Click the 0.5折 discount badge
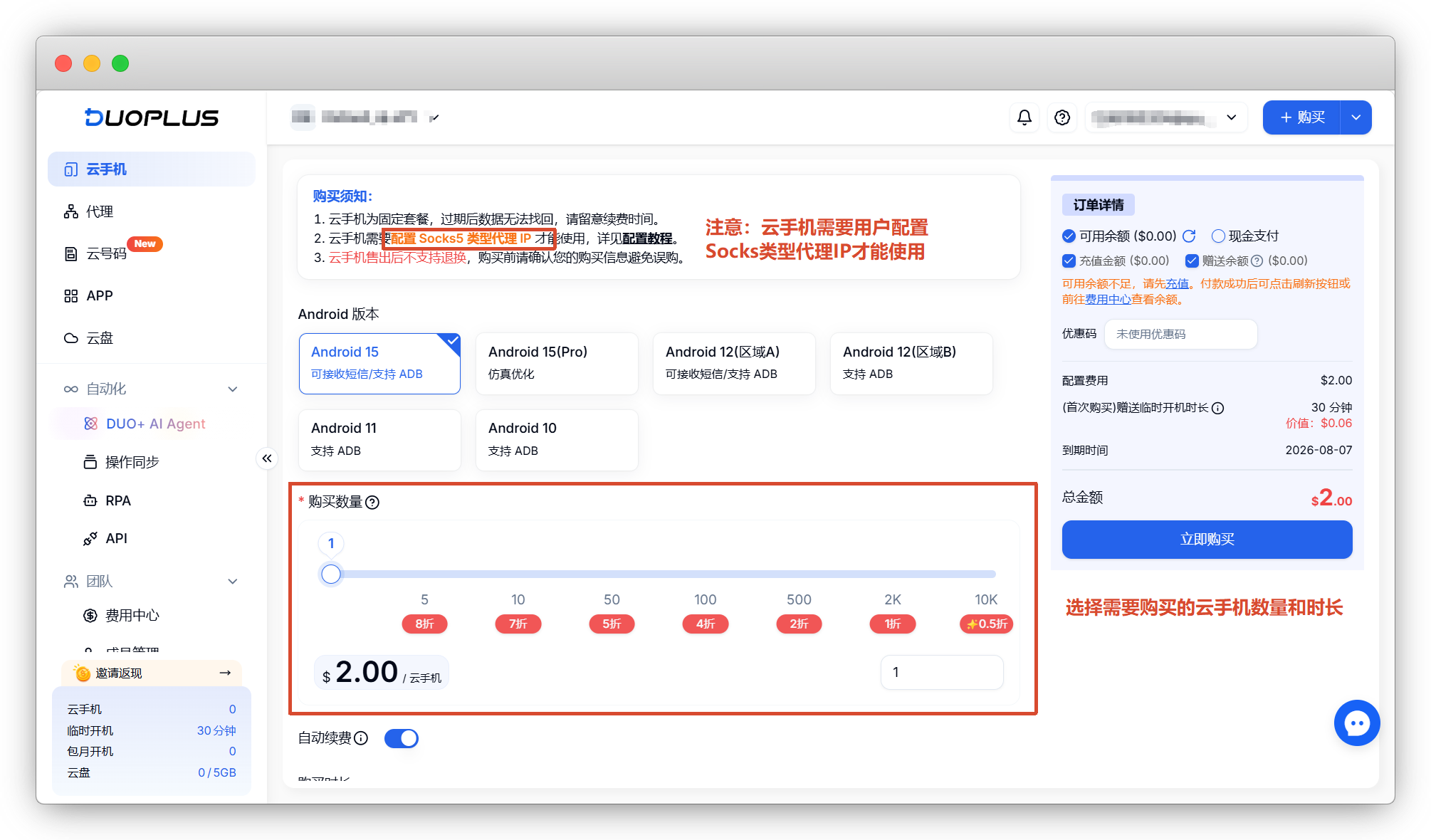 click(986, 624)
